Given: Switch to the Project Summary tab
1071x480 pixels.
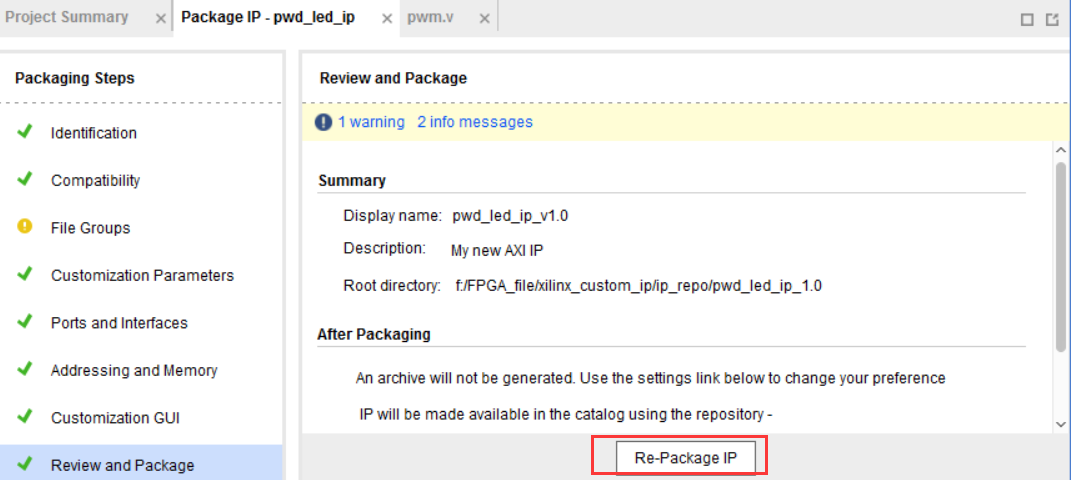Looking at the screenshot, I should 68,18.
